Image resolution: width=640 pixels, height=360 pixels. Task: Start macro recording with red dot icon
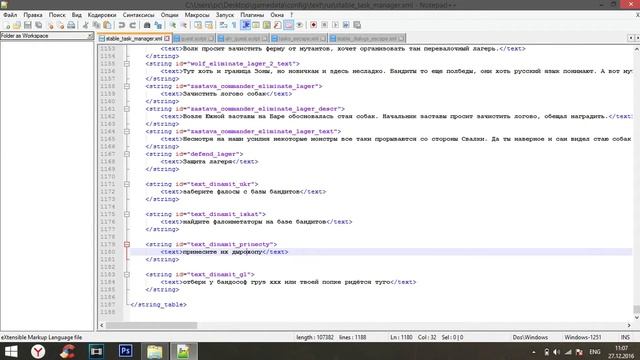pyautogui.click(x=313, y=25)
